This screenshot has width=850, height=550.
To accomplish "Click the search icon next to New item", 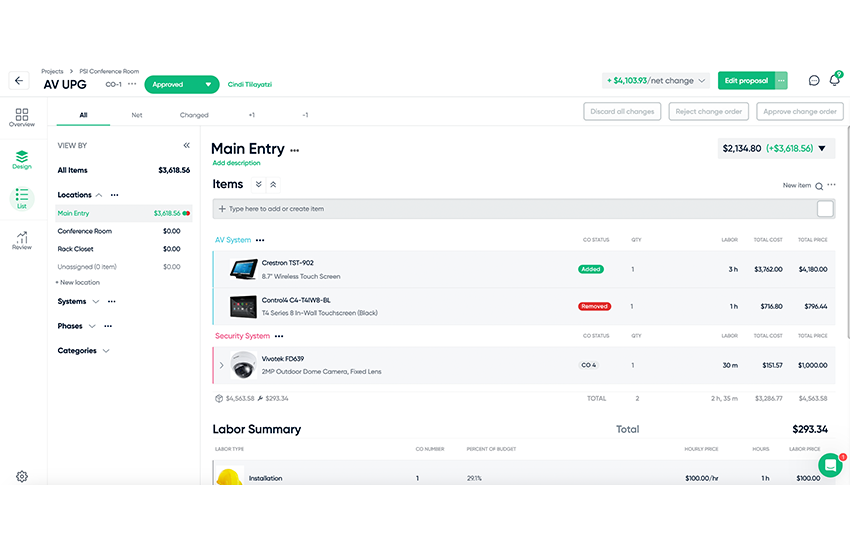I will (819, 186).
